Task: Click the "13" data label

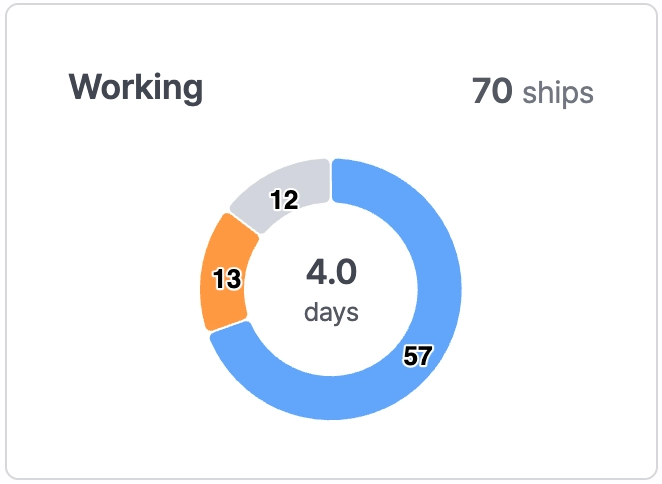Action: tap(227, 279)
